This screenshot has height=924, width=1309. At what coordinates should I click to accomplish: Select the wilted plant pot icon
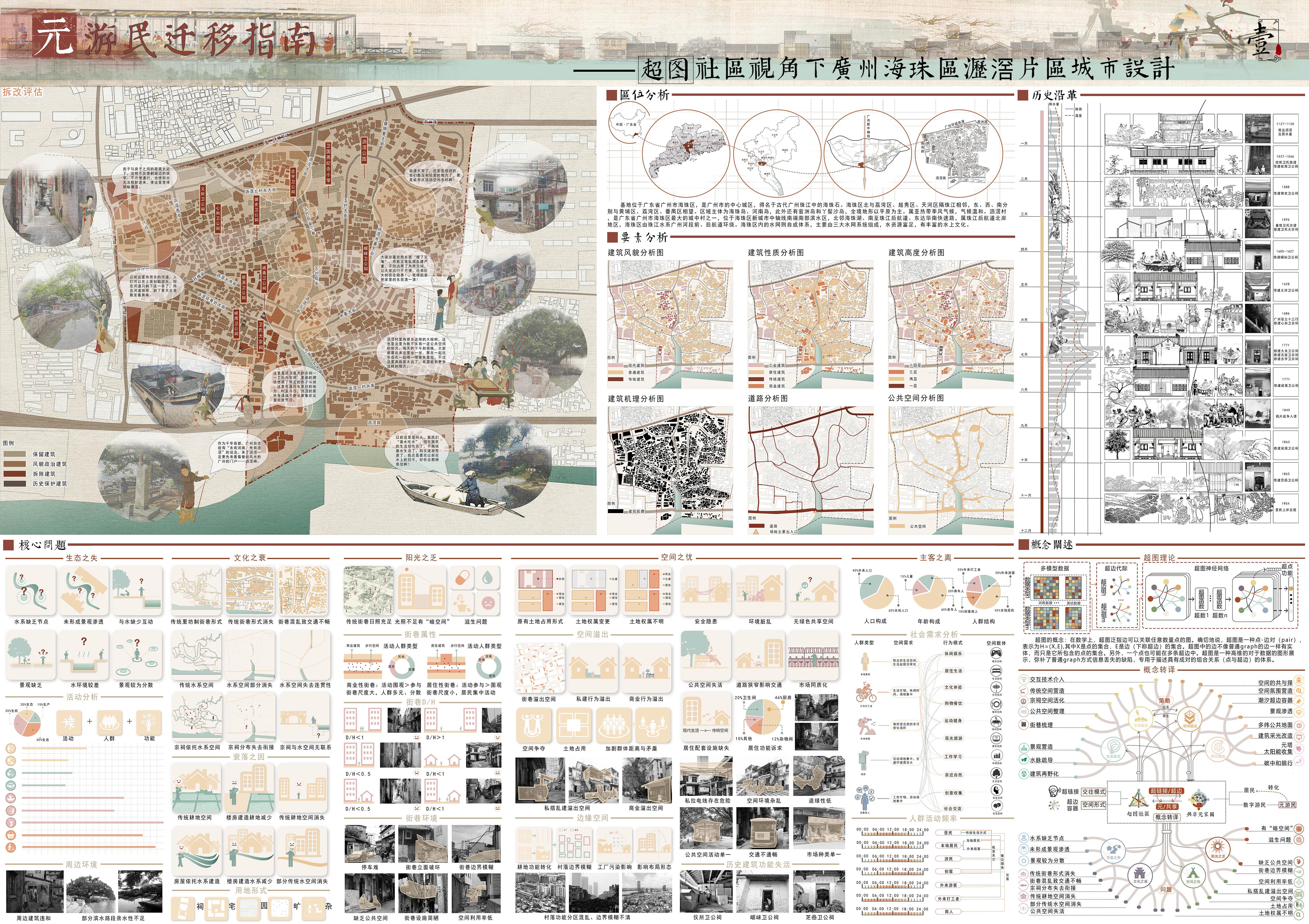pyautogui.click(x=462, y=603)
